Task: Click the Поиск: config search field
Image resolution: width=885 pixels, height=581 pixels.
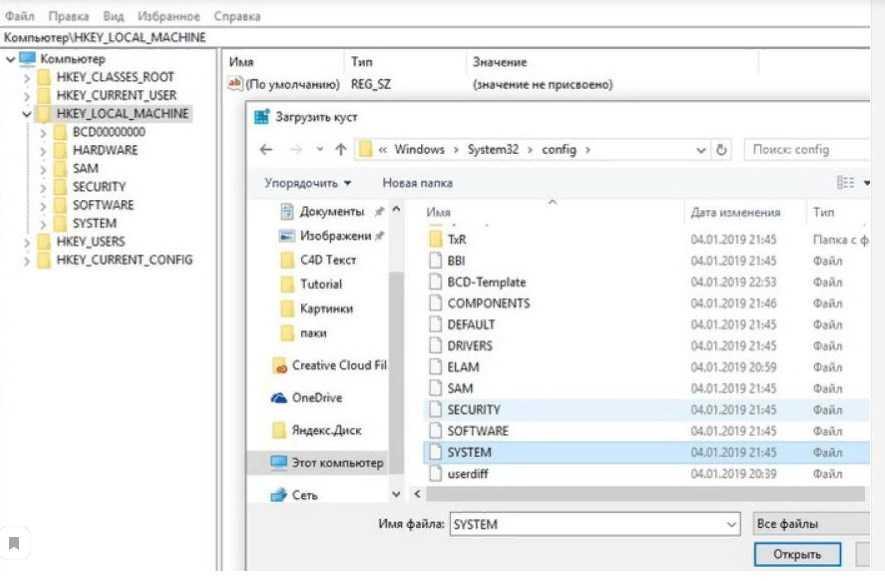Action: (807, 150)
